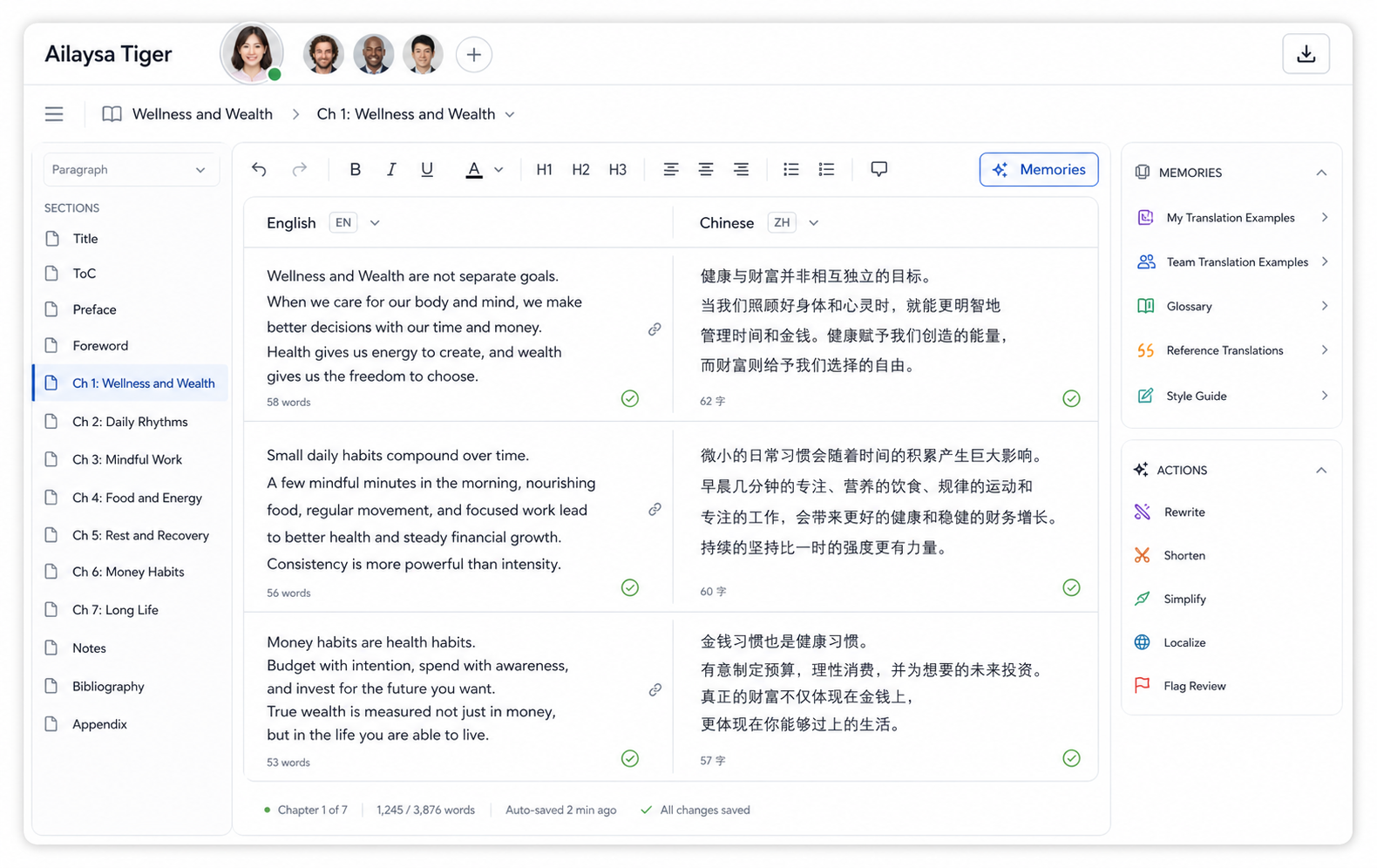The width and height of the screenshot is (1377, 868).
Task: Click the Rewrite action
Action: coord(1170,512)
